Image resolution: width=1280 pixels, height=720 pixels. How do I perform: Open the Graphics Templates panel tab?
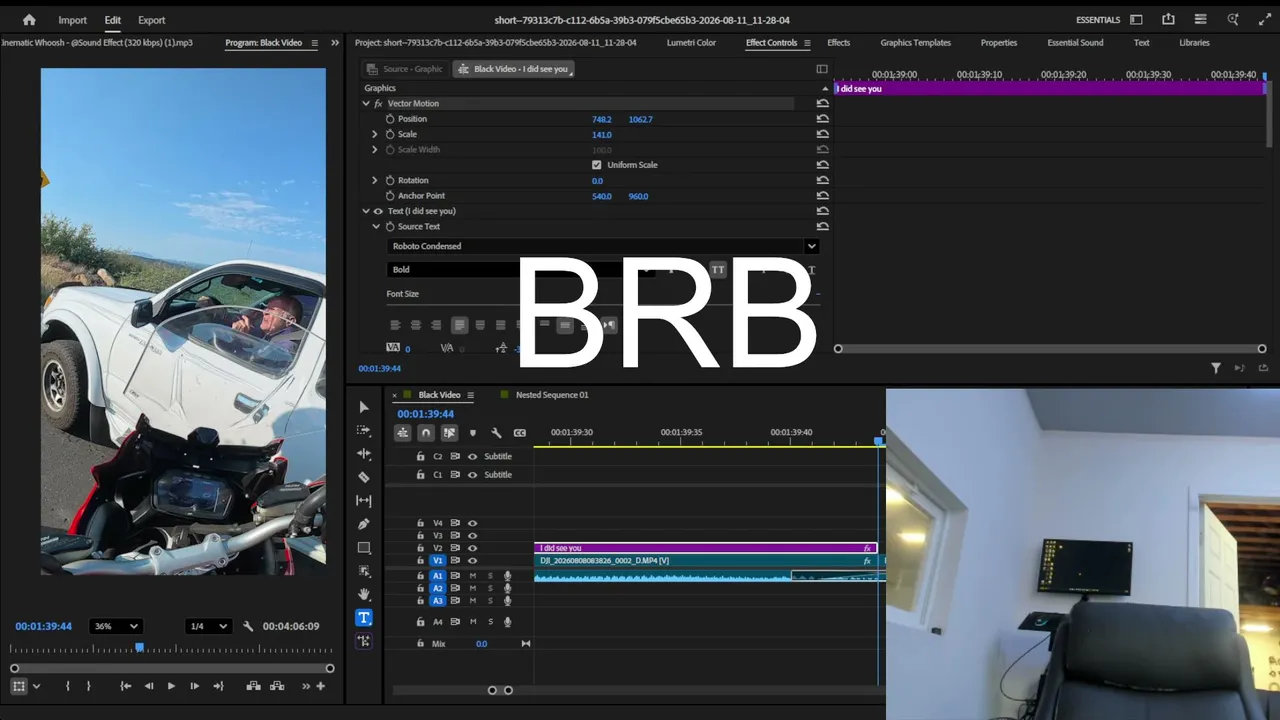pyautogui.click(x=915, y=43)
